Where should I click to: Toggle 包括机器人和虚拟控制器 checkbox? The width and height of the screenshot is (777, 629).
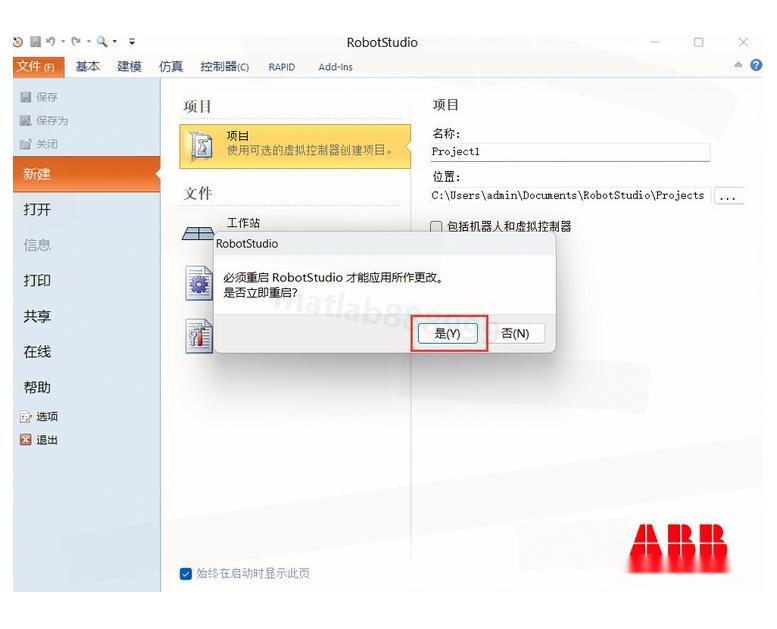(x=436, y=227)
